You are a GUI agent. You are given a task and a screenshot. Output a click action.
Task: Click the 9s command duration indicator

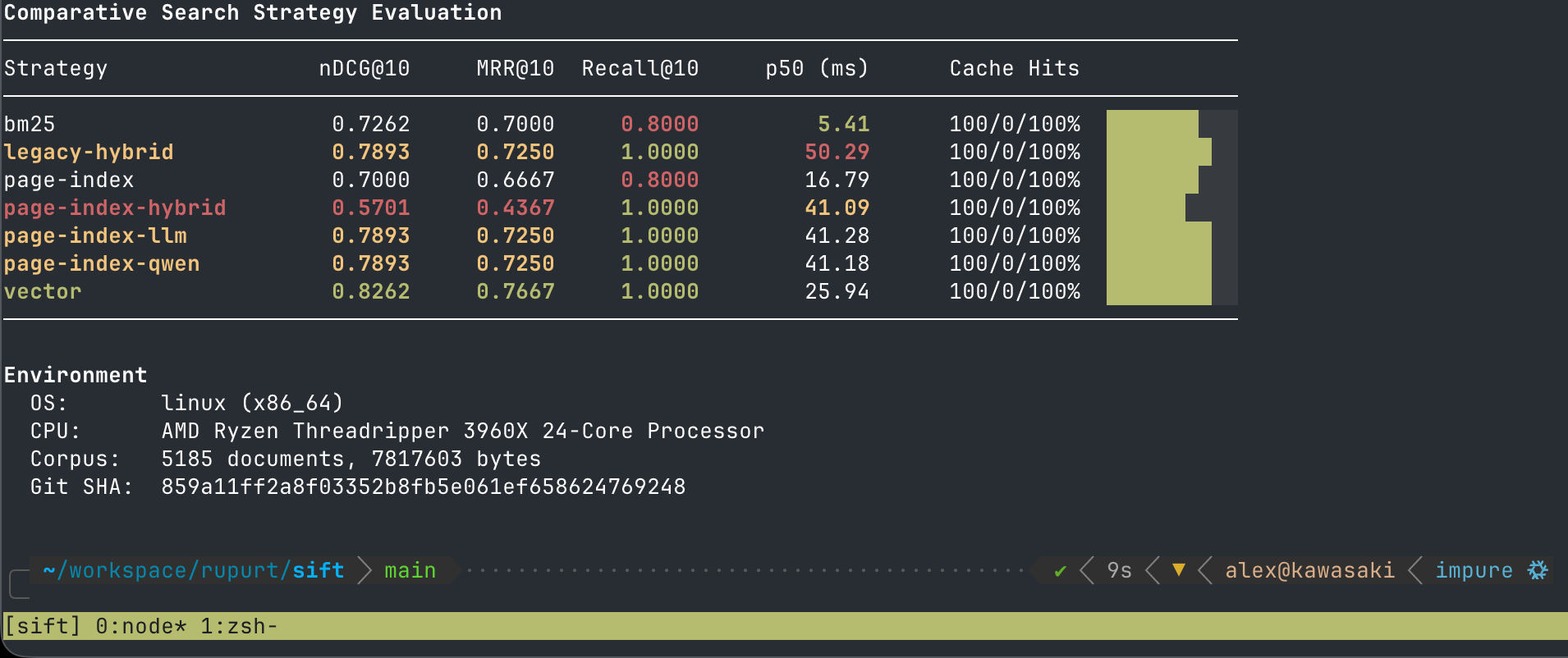tap(1119, 570)
